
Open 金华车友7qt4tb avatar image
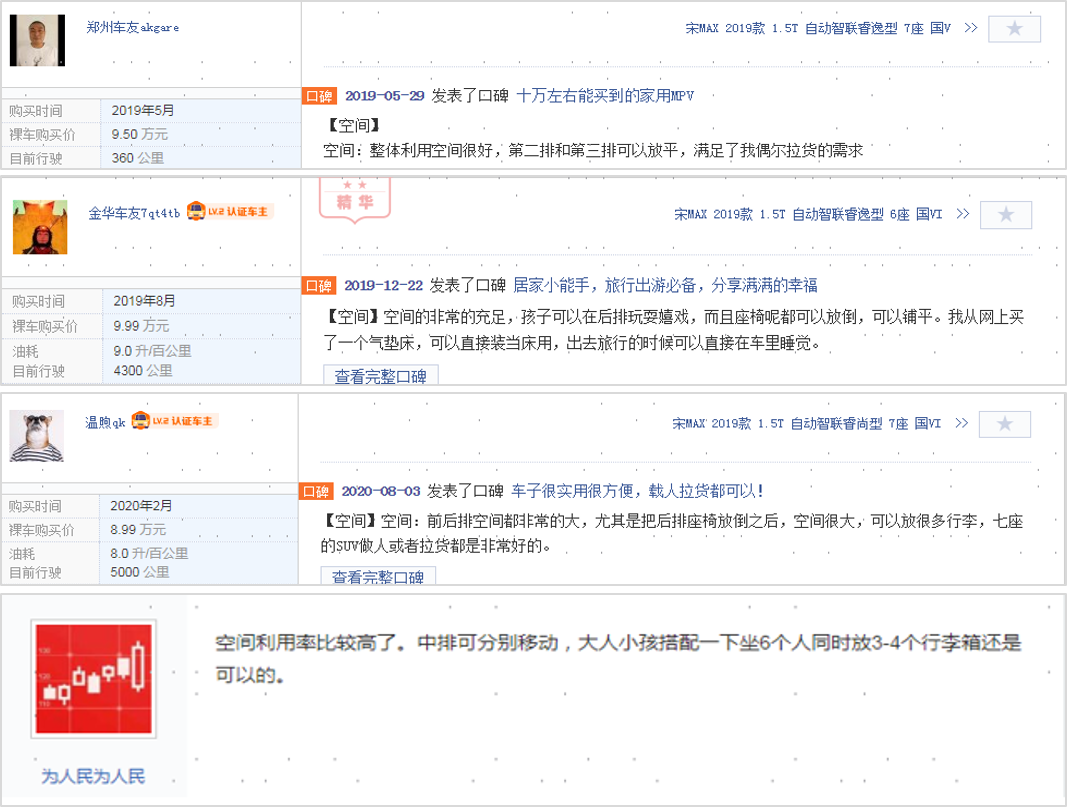click(40, 226)
